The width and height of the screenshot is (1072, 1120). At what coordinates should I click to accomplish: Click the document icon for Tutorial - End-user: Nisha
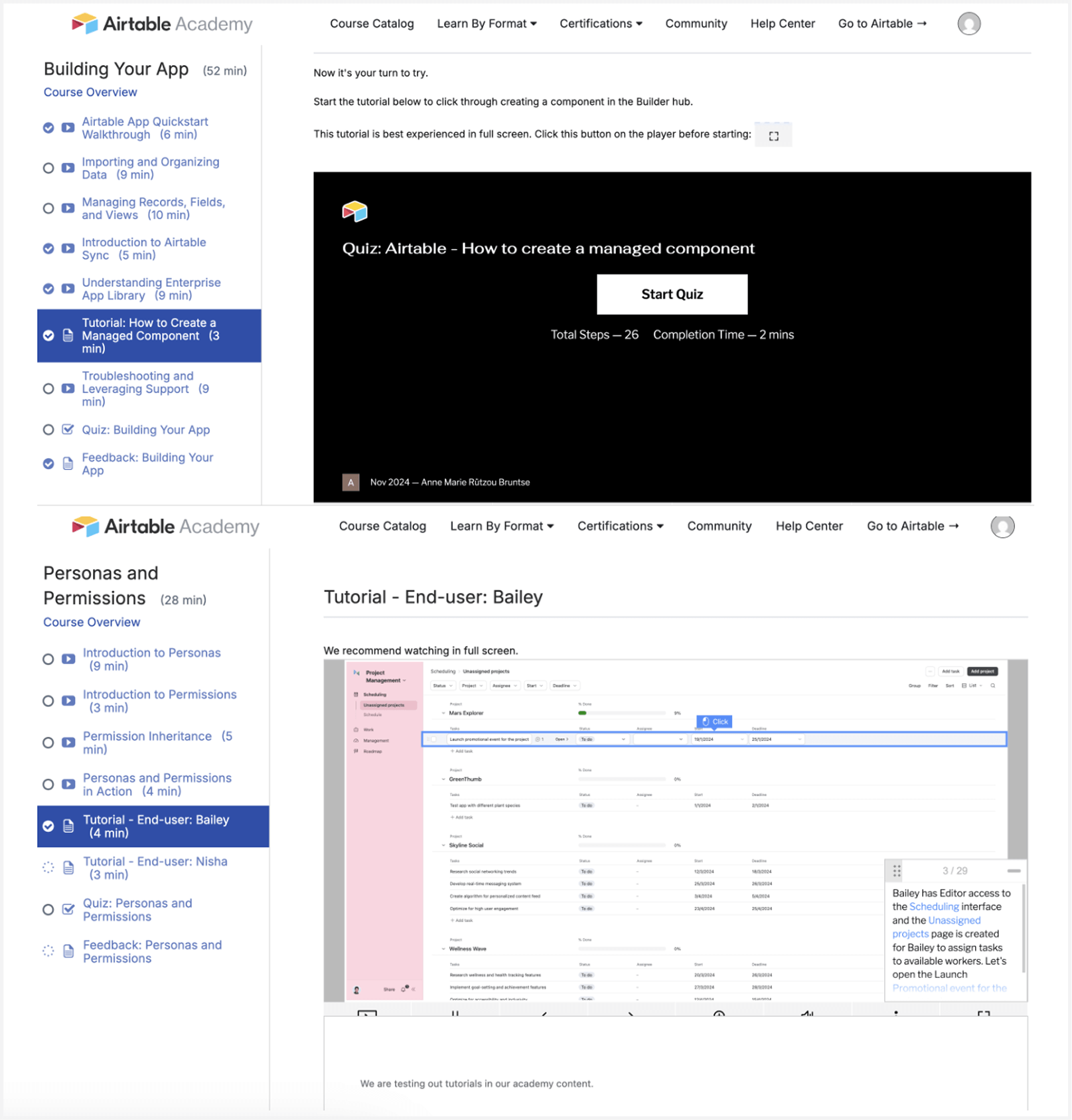[x=68, y=868]
